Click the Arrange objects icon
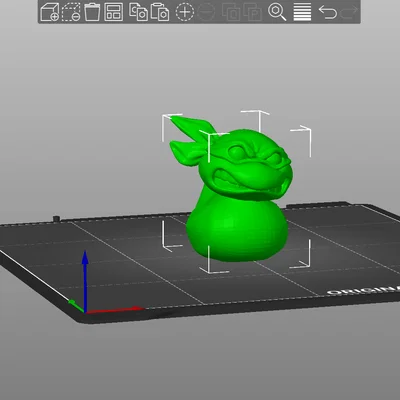The height and width of the screenshot is (400, 400). (x=114, y=12)
